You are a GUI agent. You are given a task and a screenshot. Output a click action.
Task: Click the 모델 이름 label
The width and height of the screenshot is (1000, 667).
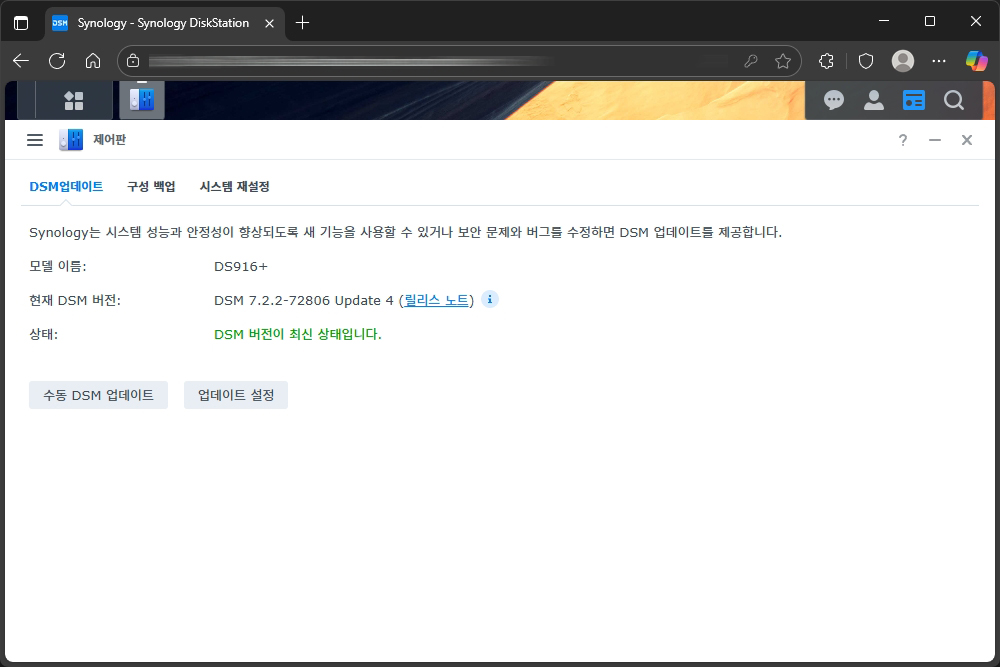[57, 267]
